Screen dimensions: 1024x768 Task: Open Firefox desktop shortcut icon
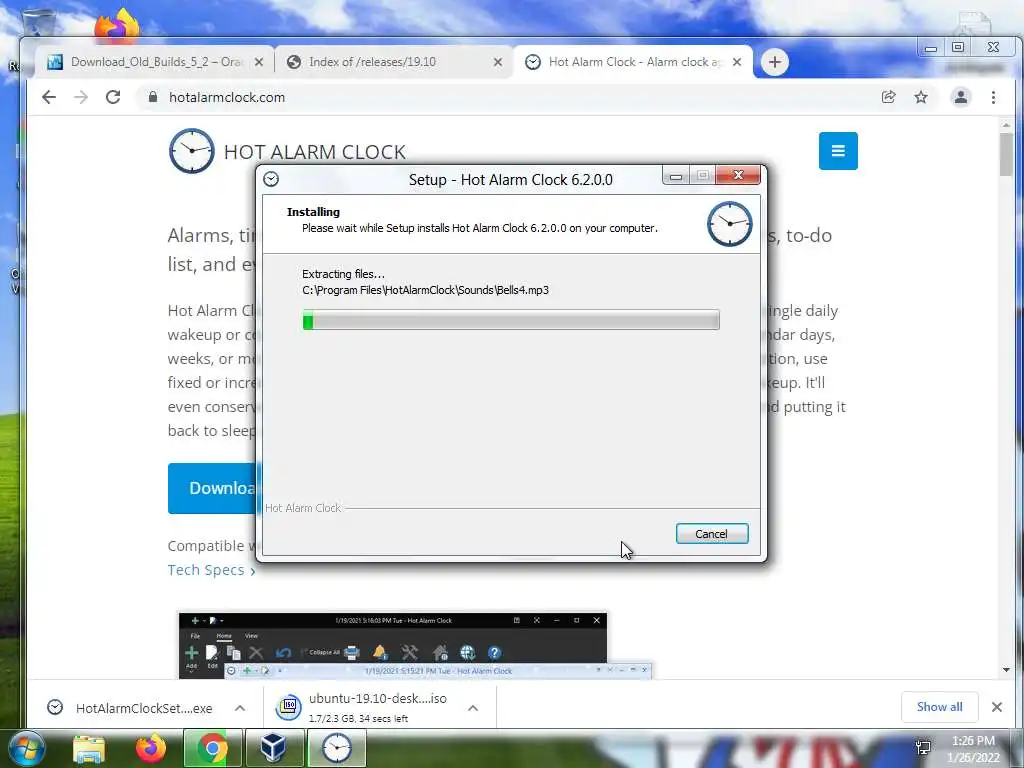tap(117, 26)
